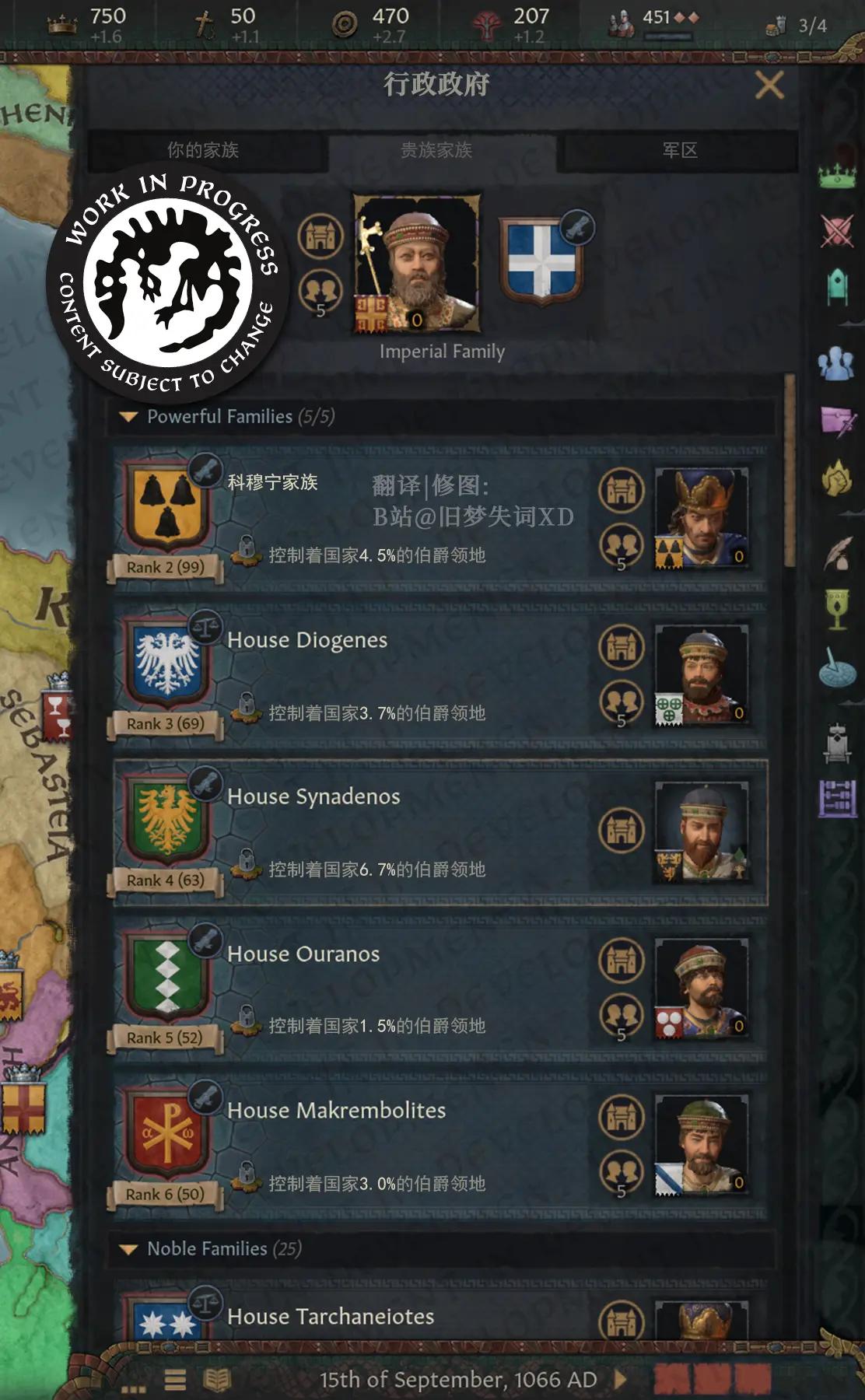The image size is (865, 1400).
Task: Click the Rank 3 (69) banner label
Action: pyautogui.click(x=165, y=724)
